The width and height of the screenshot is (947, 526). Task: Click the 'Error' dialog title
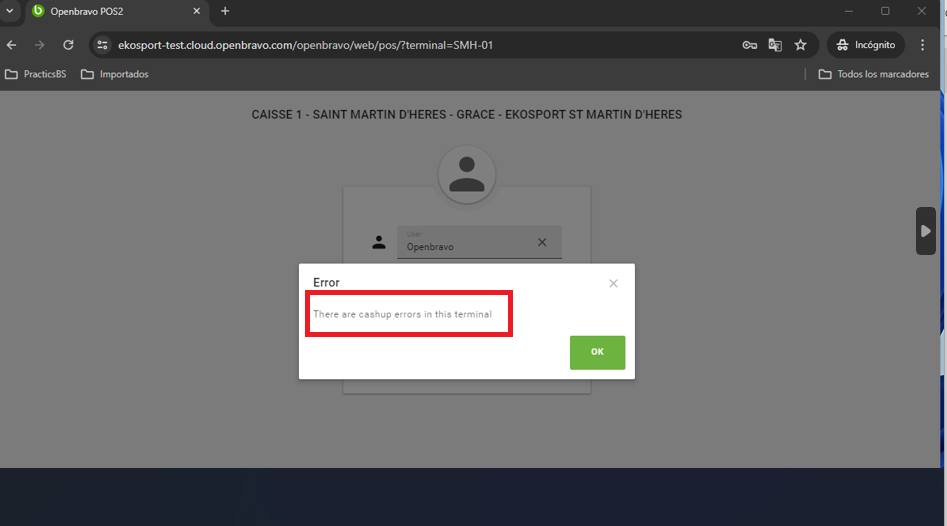click(326, 282)
